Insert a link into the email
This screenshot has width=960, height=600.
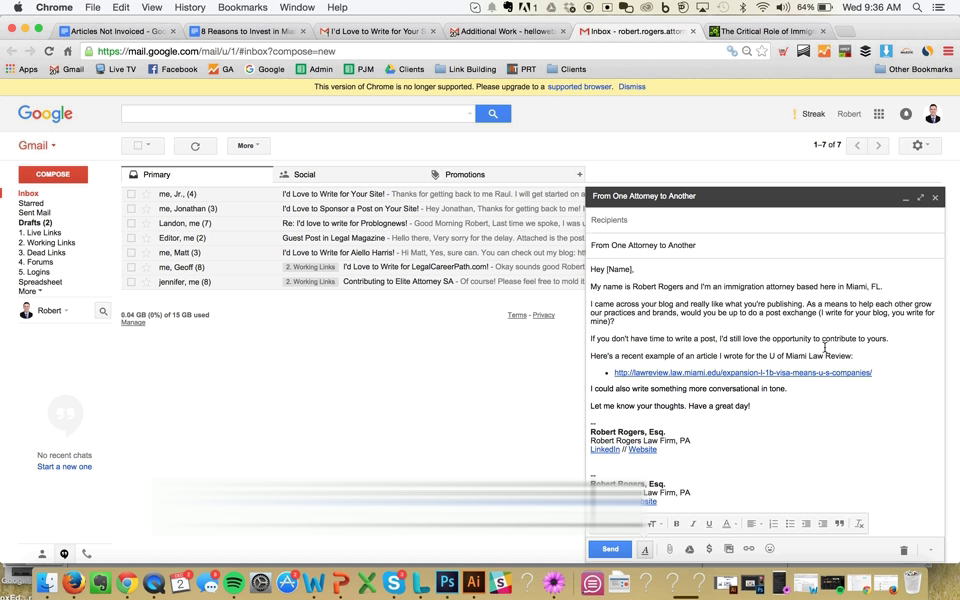coord(749,549)
